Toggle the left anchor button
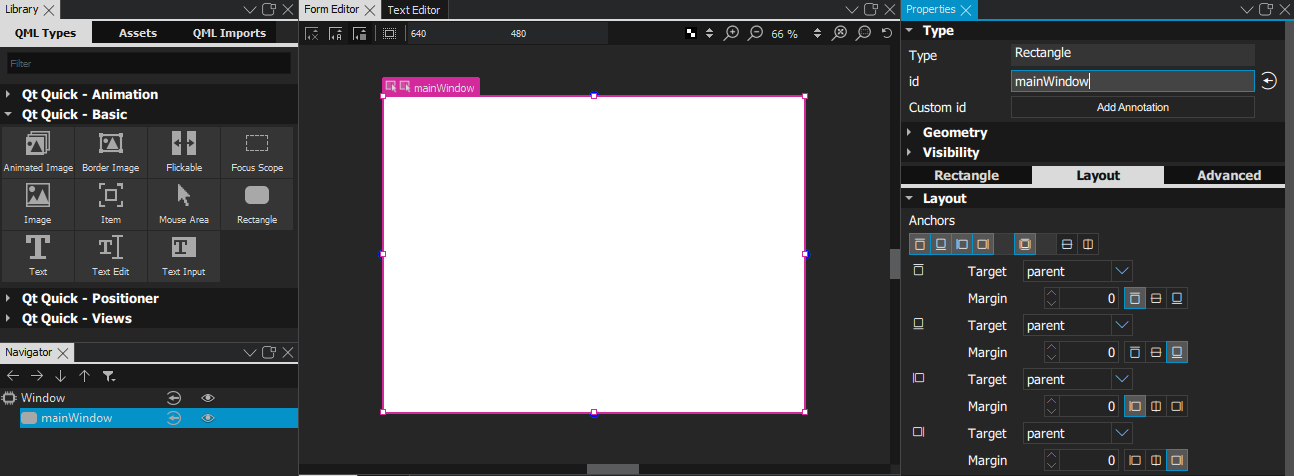1294x476 pixels. coord(962,244)
